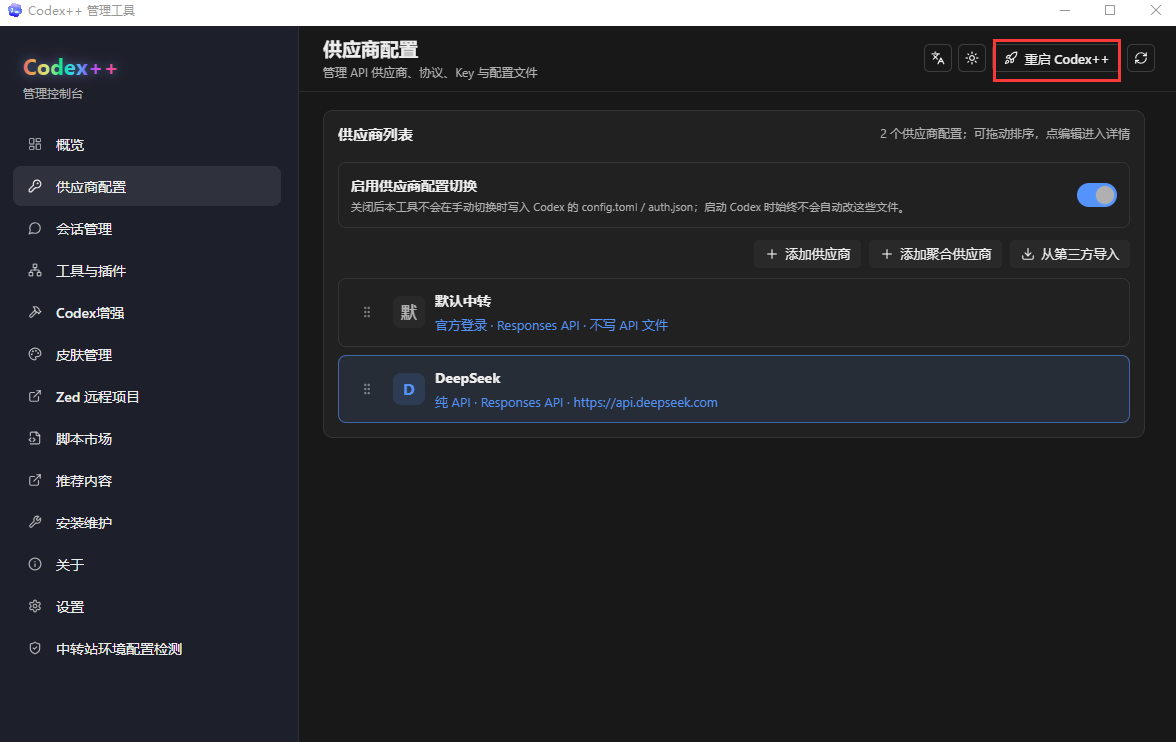Image resolution: width=1176 pixels, height=742 pixels.
Task: Click the refresh icon in header
Action: coord(1141,59)
